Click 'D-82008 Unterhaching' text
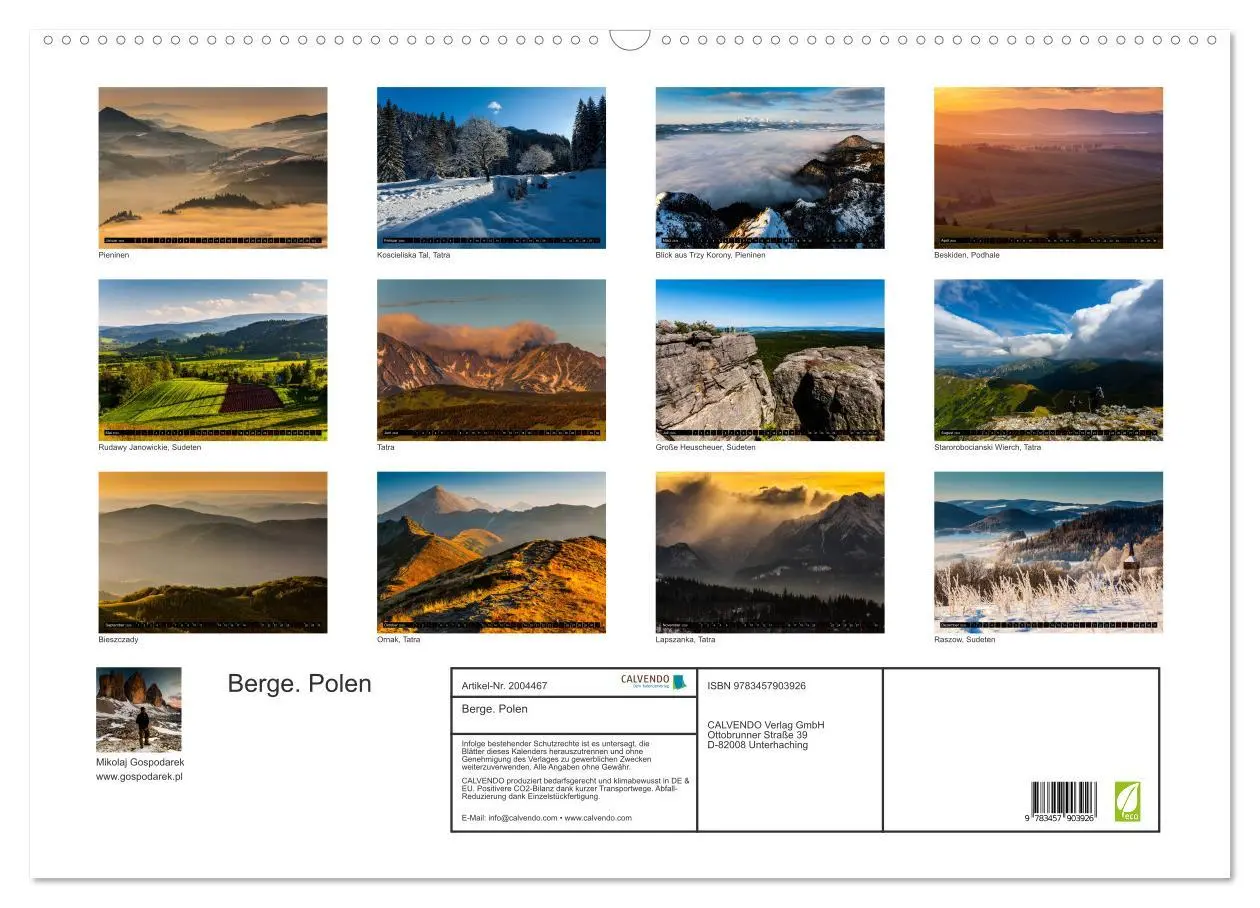 pyautogui.click(x=757, y=745)
